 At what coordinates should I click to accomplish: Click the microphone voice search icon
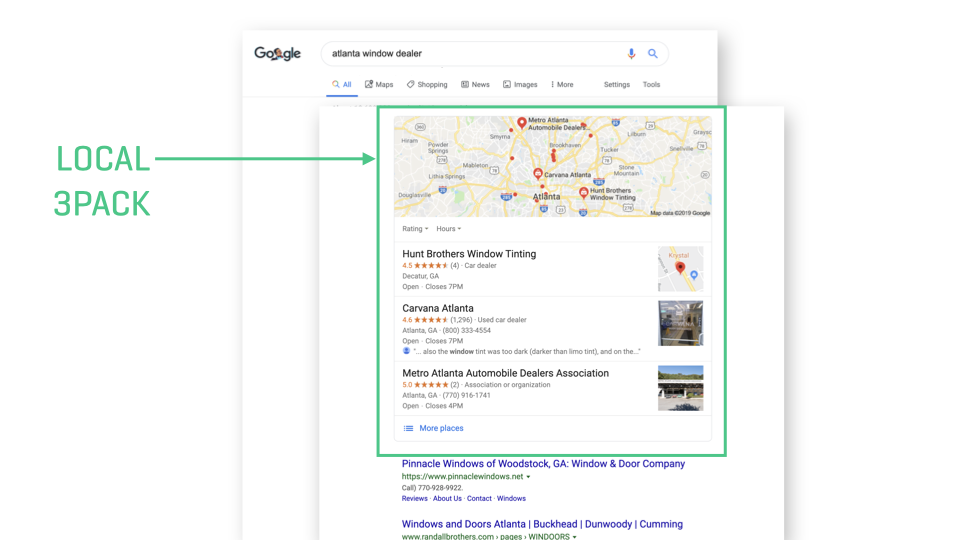pos(631,54)
